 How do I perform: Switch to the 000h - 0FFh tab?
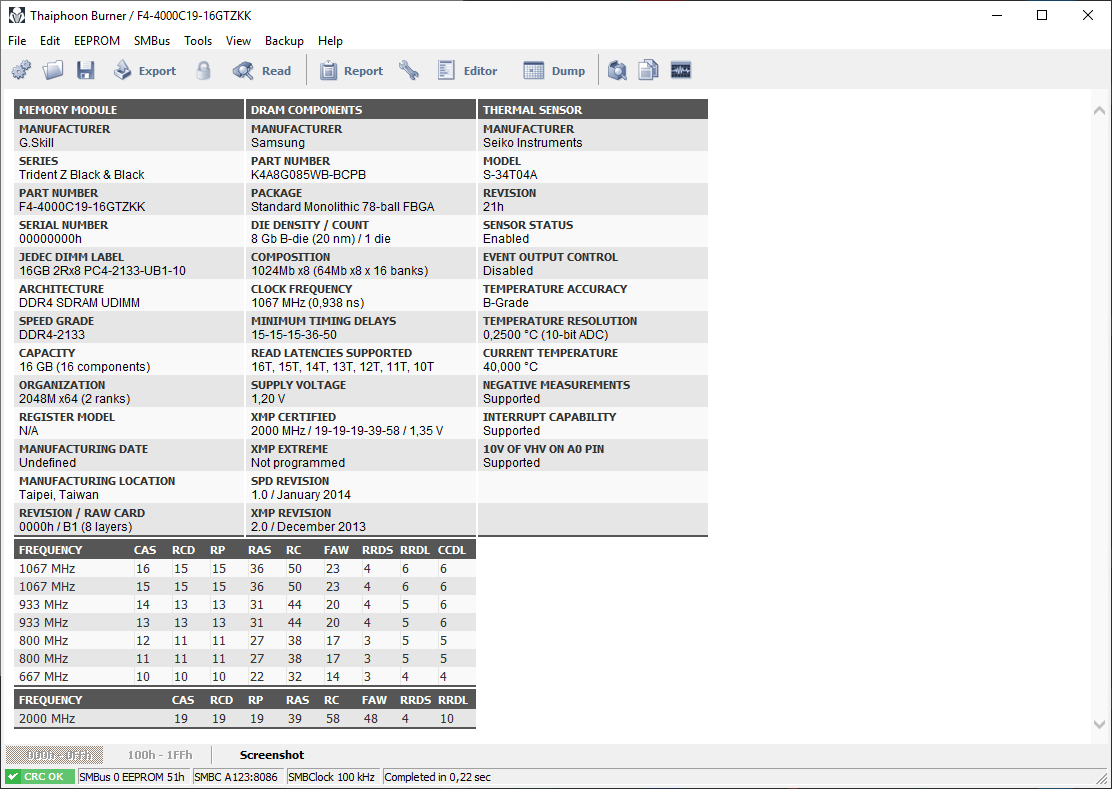pyautogui.click(x=54, y=755)
